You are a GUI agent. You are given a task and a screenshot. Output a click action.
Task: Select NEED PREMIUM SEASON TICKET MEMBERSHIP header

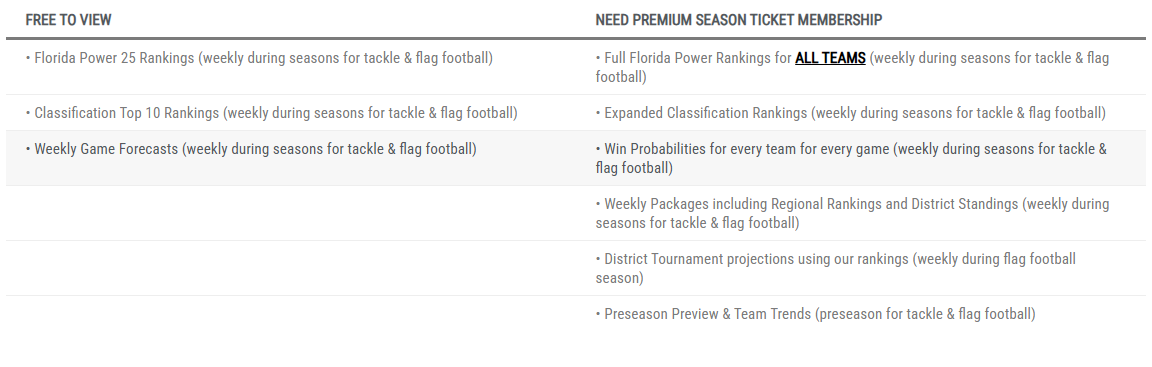coord(738,20)
